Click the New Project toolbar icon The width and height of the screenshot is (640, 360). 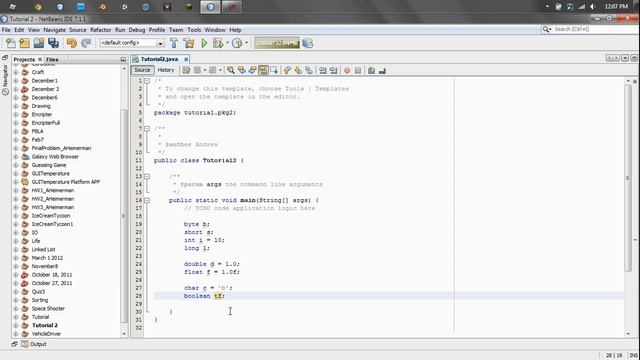click(x=24, y=43)
